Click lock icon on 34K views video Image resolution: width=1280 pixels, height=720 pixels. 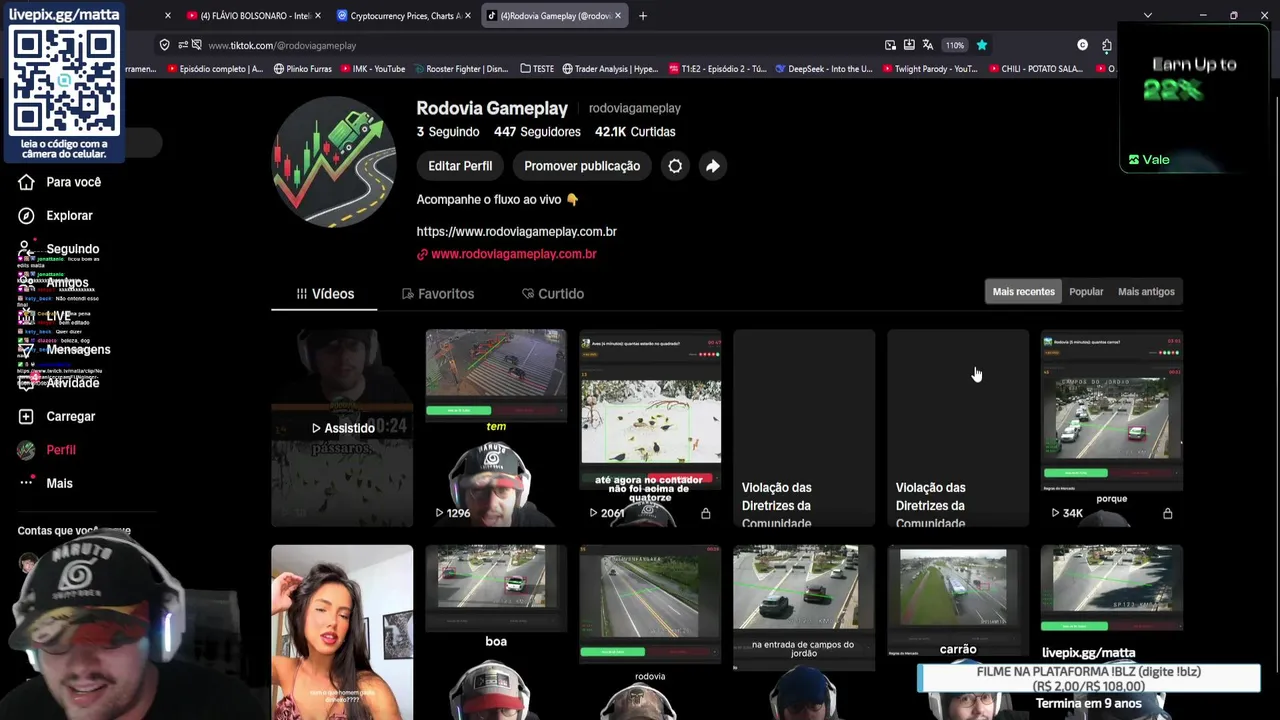tap(1167, 513)
